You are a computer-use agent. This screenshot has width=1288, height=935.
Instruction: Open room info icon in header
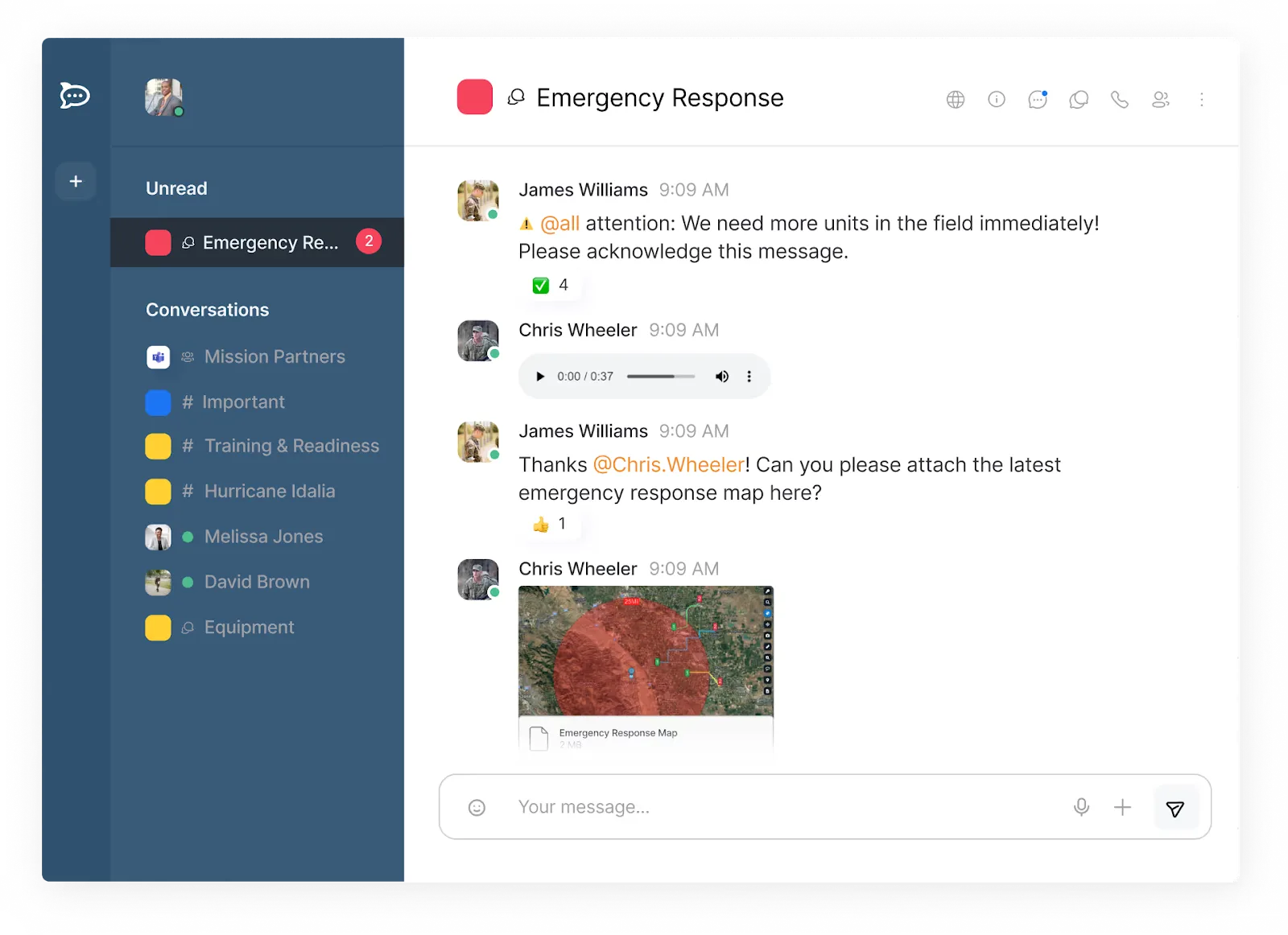[997, 100]
